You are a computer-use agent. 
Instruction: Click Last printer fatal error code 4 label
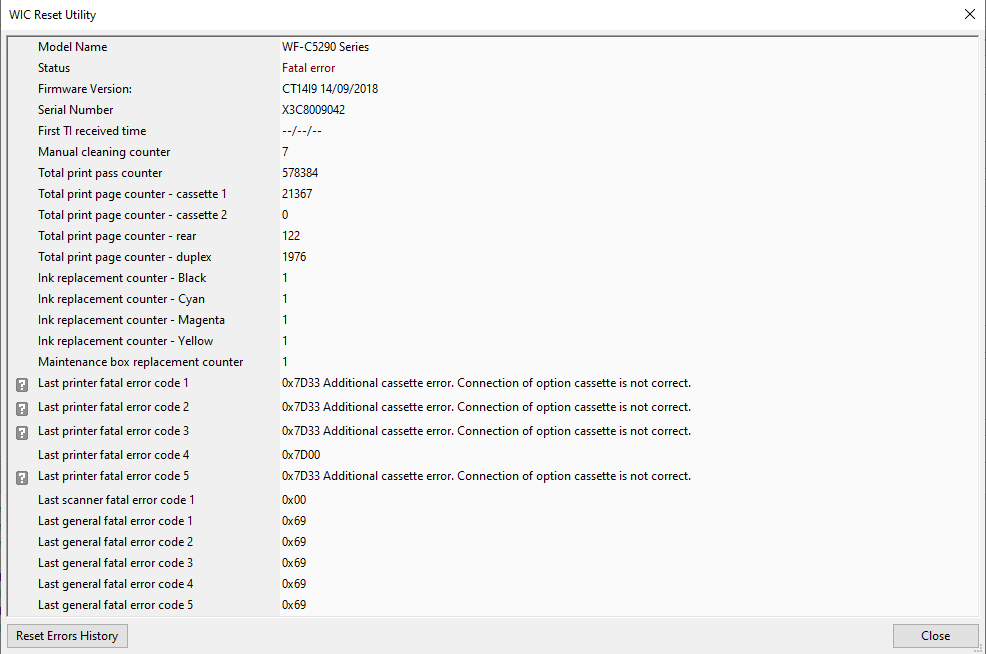[113, 455]
